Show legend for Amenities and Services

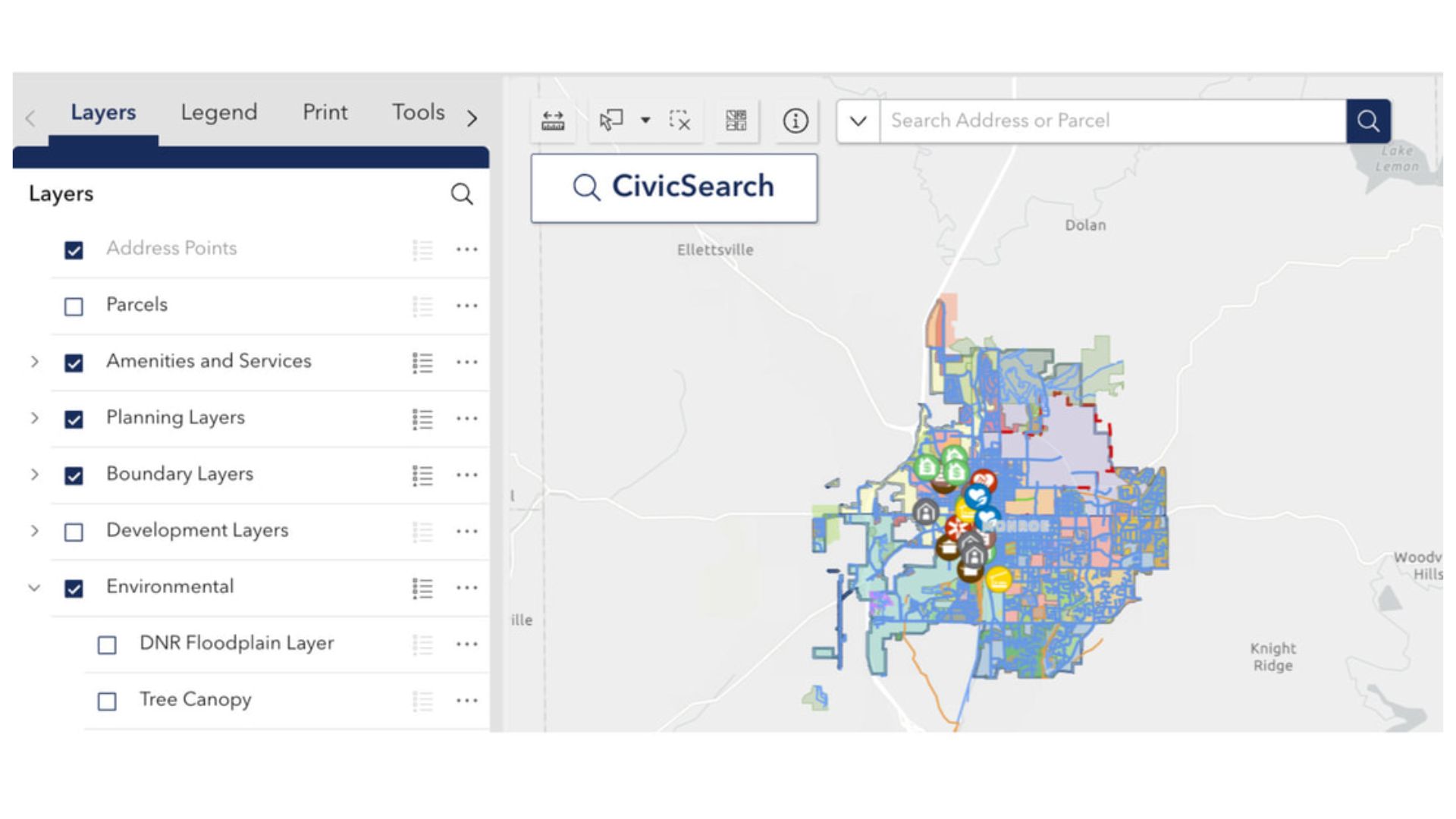point(422,362)
